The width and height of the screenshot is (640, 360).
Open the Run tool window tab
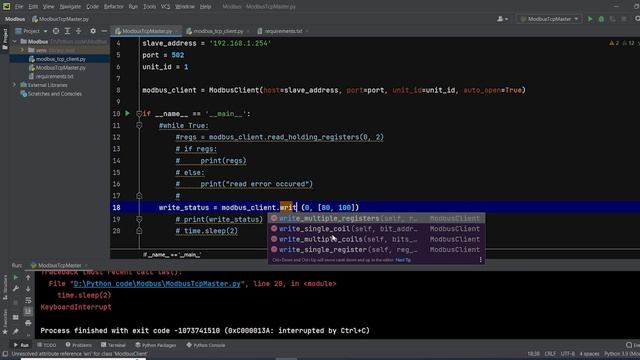coord(21,345)
